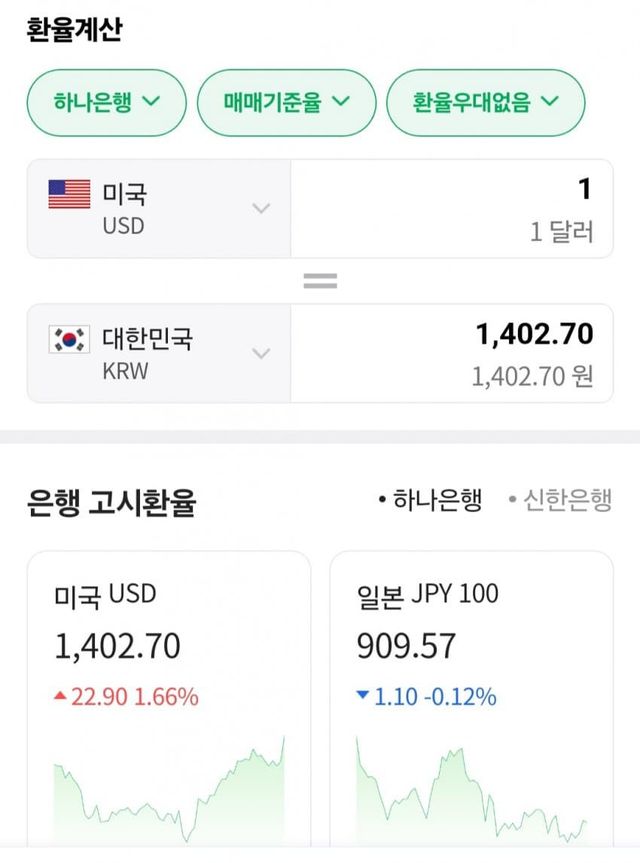Click the equals sign between currencies
Screen dimensions: 640x863
click(320, 281)
